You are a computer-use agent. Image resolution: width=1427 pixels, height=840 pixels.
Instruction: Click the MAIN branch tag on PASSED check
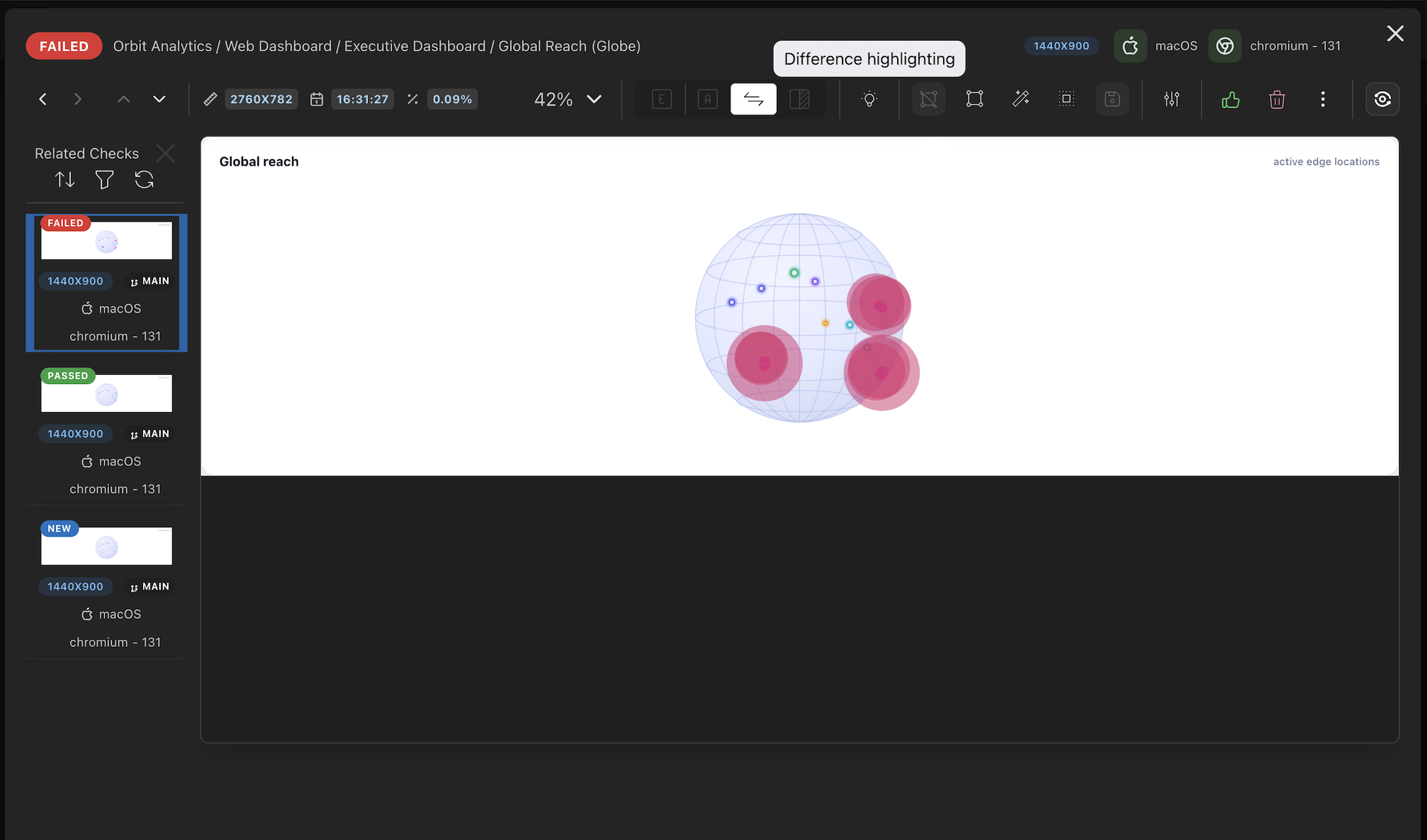150,434
